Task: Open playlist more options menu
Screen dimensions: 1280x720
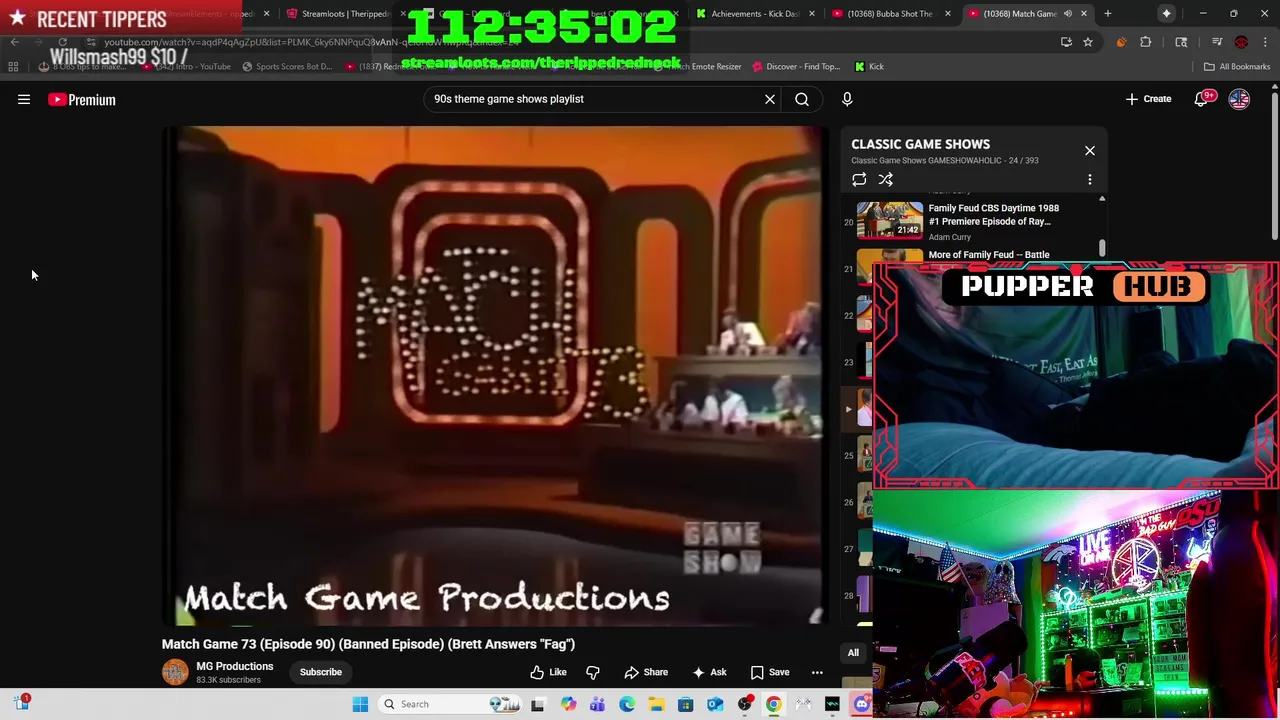Action: pos(1090,180)
